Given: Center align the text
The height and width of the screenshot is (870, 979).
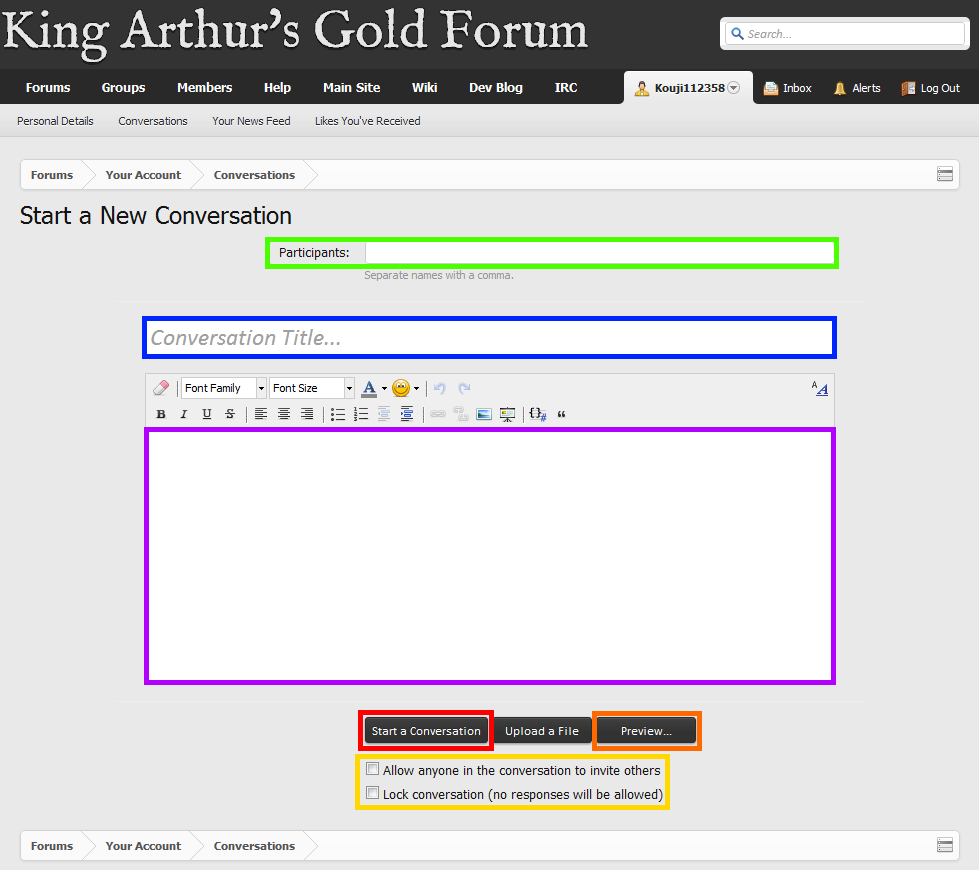Looking at the screenshot, I should click(284, 414).
